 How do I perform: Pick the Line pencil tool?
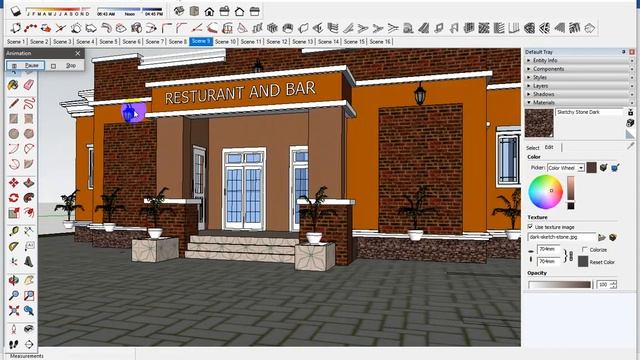click(13, 103)
